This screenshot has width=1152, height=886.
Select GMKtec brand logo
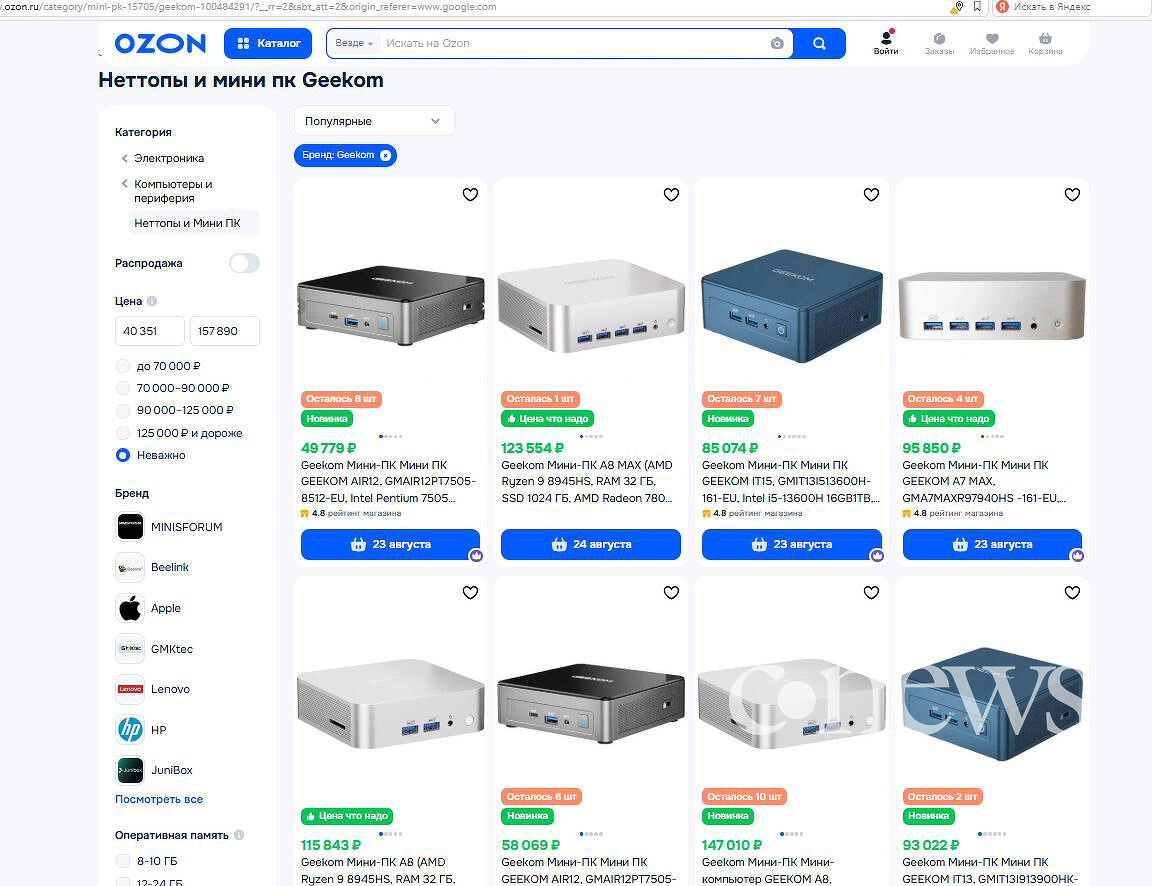coord(130,649)
